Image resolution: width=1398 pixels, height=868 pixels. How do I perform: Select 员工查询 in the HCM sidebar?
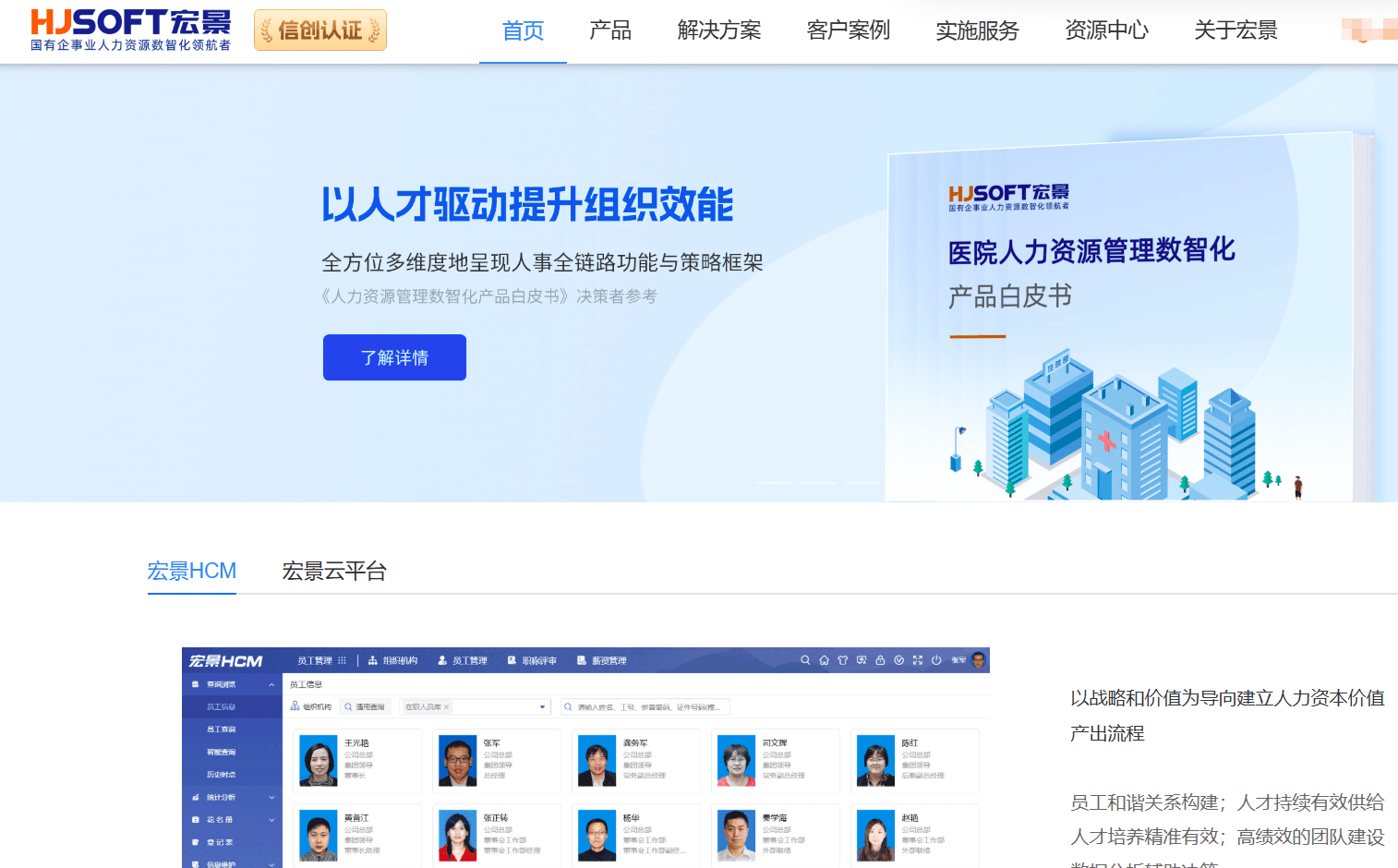[222, 729]
